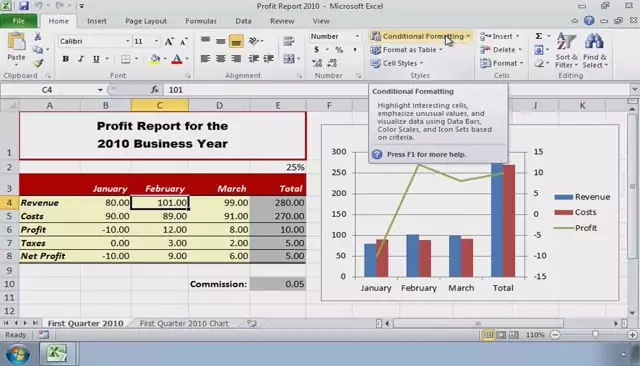640x366 pixels.
Task: Click Decrease Decimal icon
Action: click(x=332, y=63)
